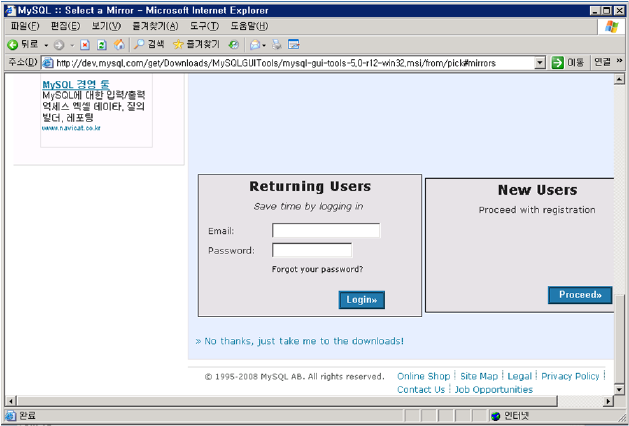Click the Internet zone globe in status bar

tap(496, 416)
